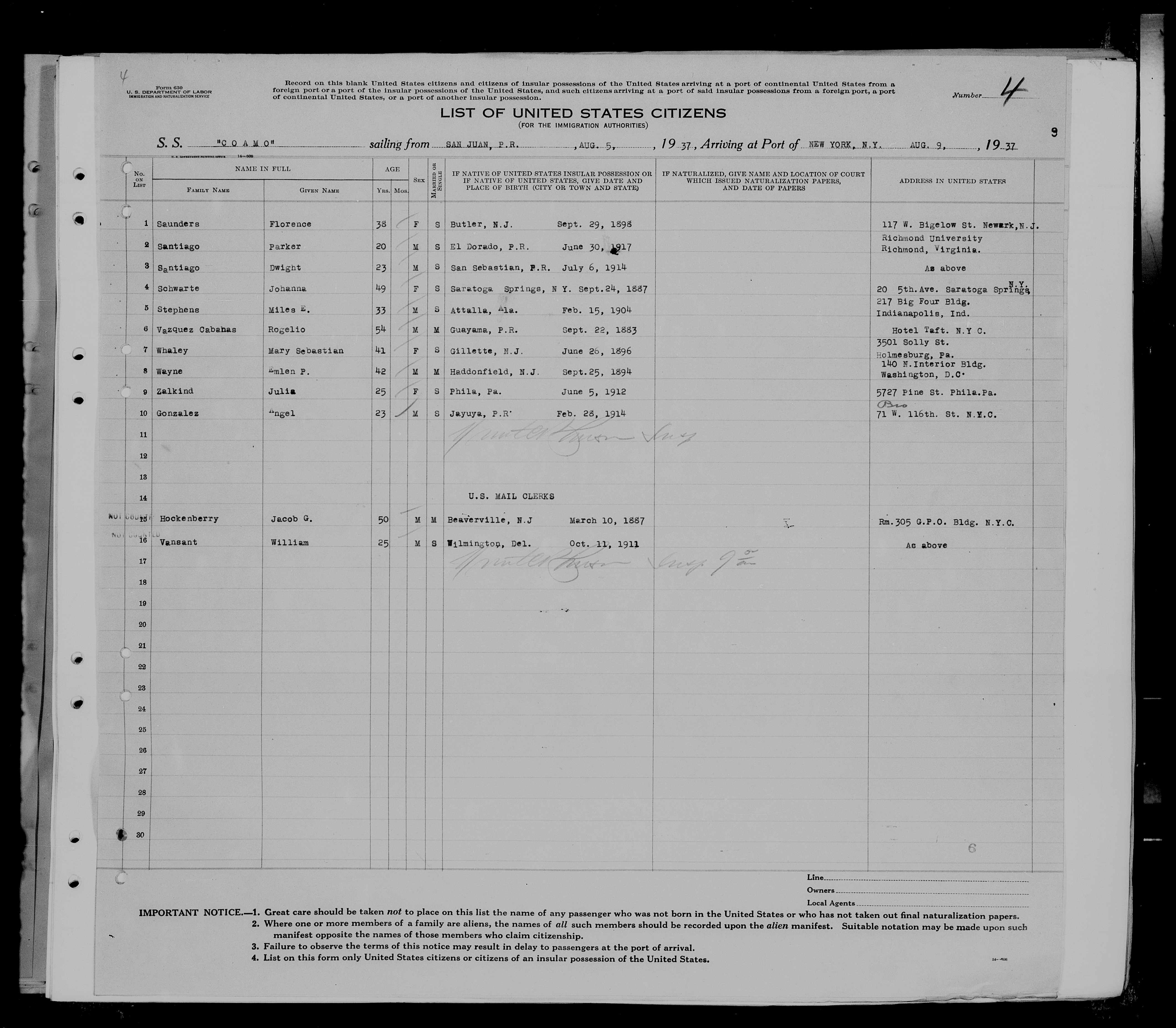Click the given name "Florence"
Image resolution: width=1176 pixels, height=1028 pixels.
pos(290,224)
